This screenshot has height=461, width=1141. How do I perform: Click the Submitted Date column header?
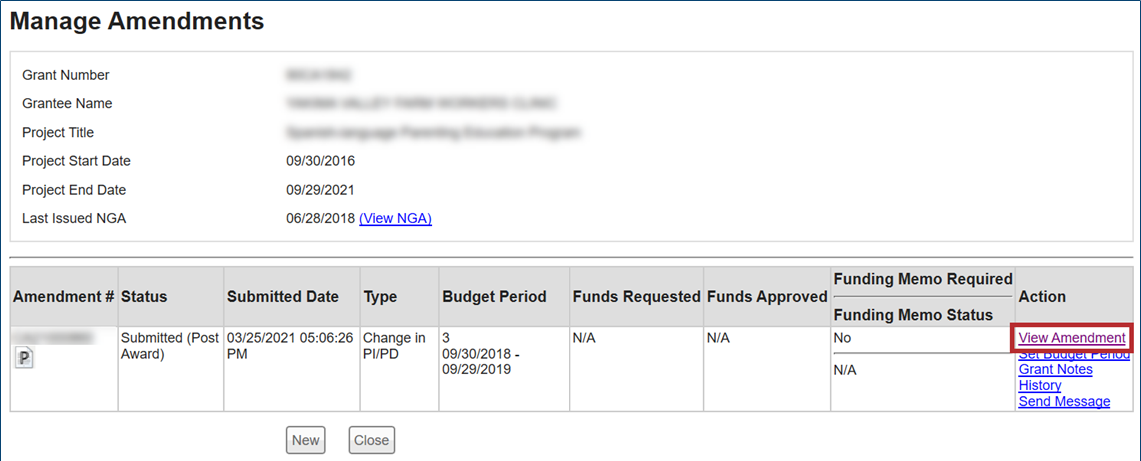pos(283,296)
